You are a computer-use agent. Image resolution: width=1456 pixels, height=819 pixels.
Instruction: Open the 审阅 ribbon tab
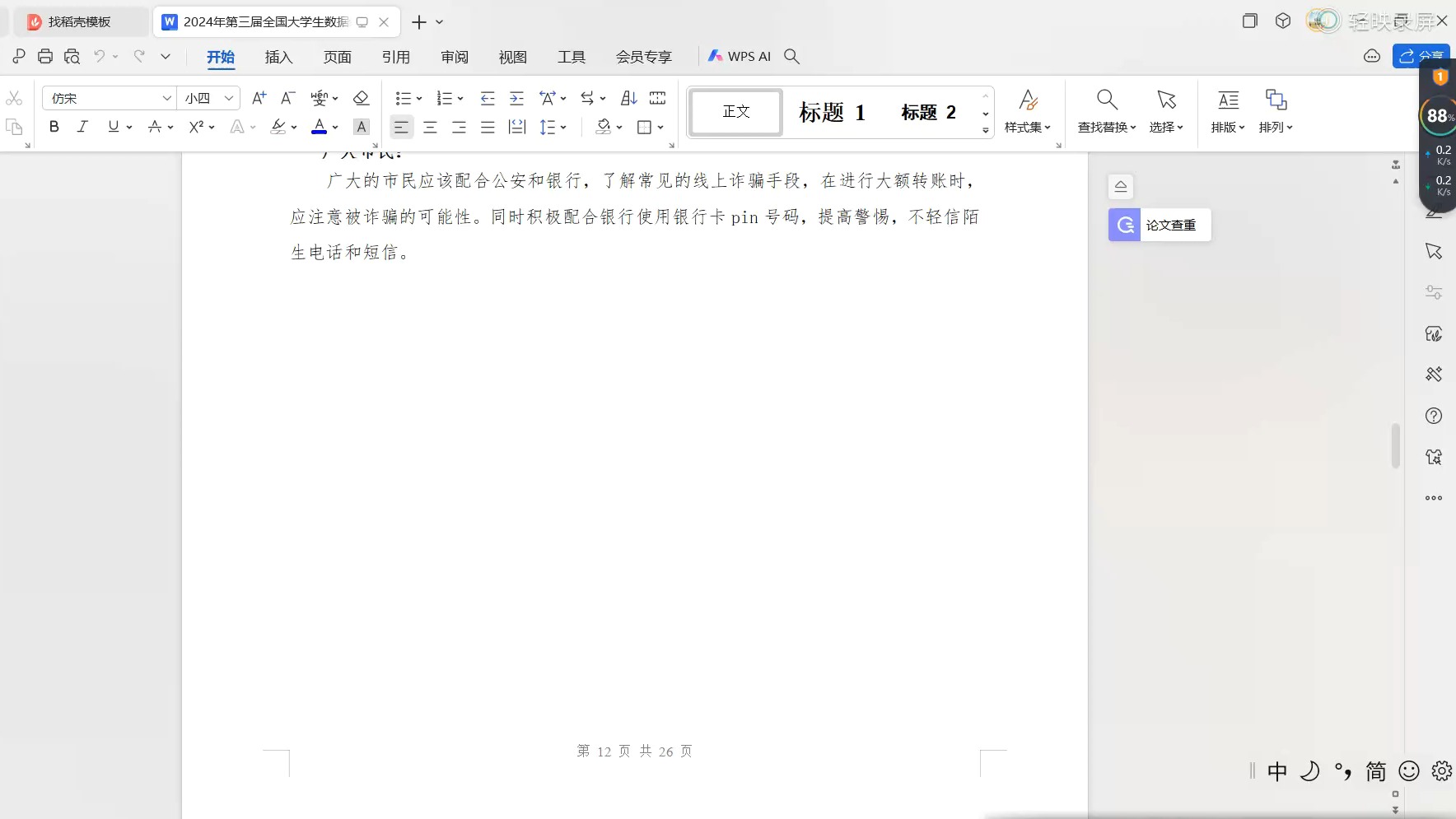(x=454, y=57)
